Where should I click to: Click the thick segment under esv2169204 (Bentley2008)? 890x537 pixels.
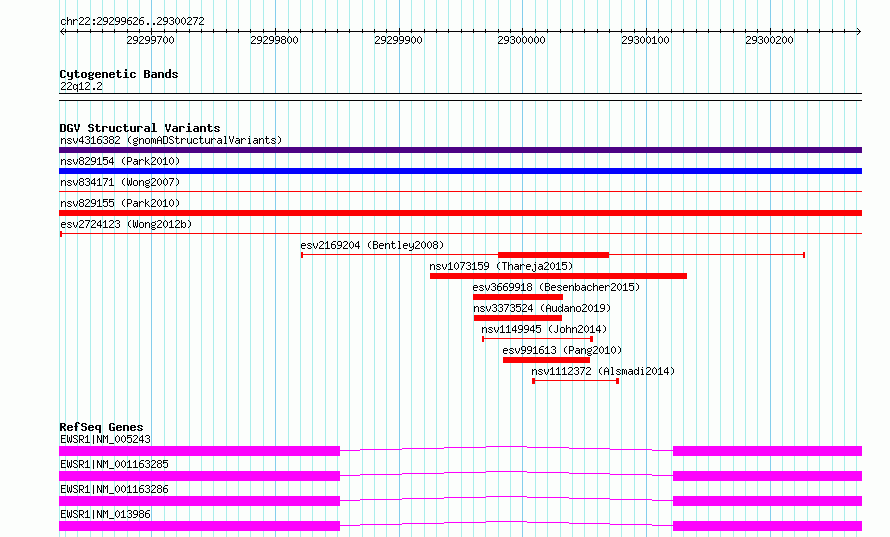pyautogui.click(x=553, y=255)
